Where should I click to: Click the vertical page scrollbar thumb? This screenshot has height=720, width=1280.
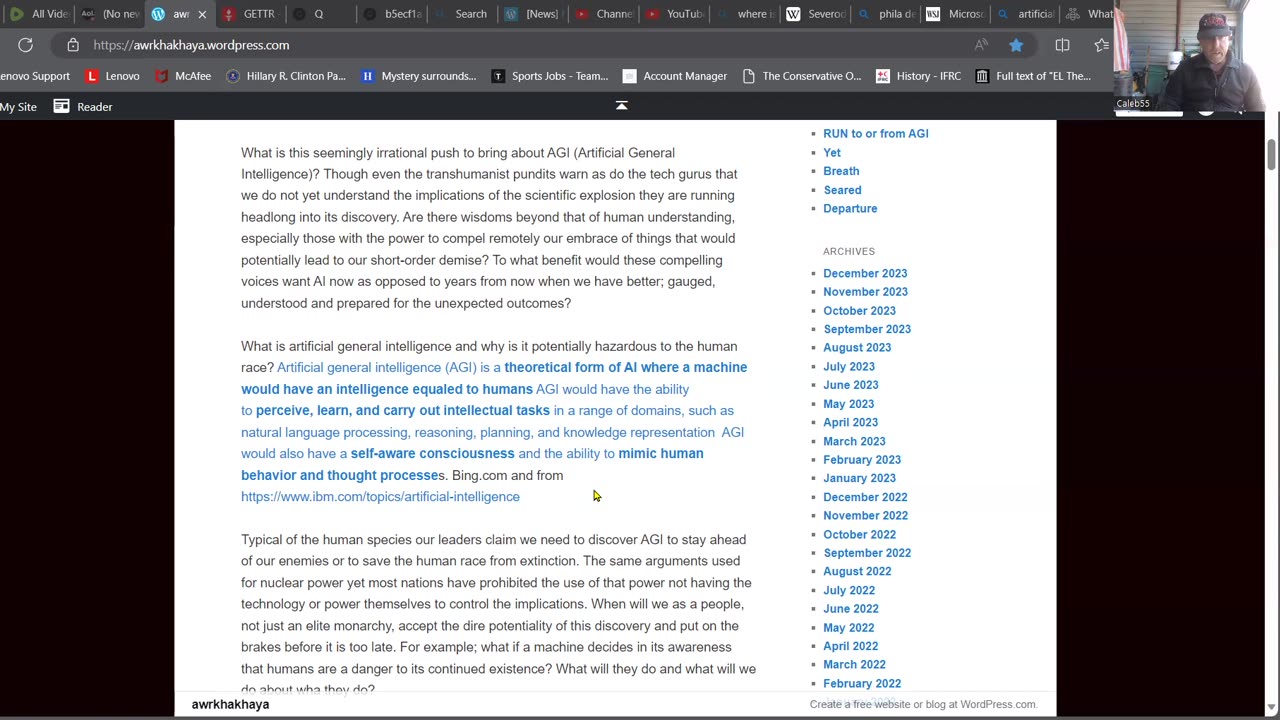1272,155
